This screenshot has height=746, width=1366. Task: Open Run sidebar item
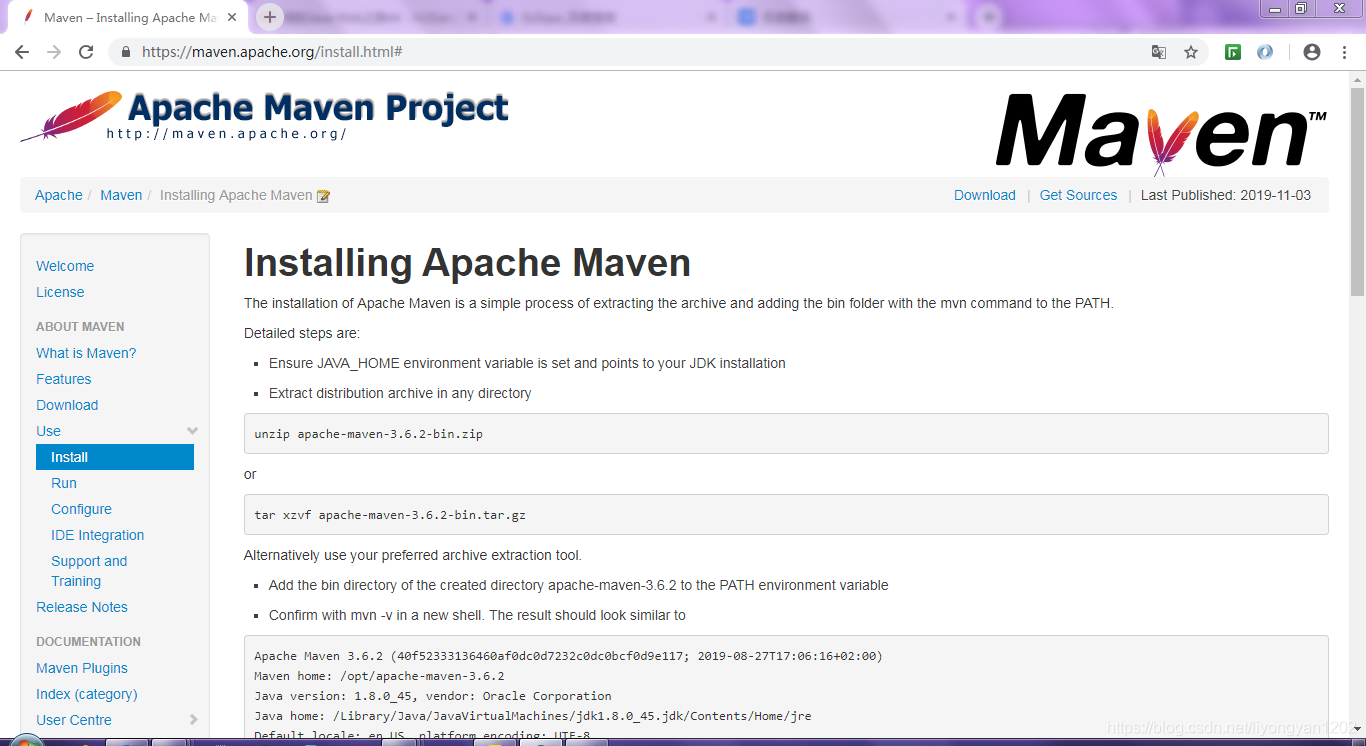[x=64, y=483]
